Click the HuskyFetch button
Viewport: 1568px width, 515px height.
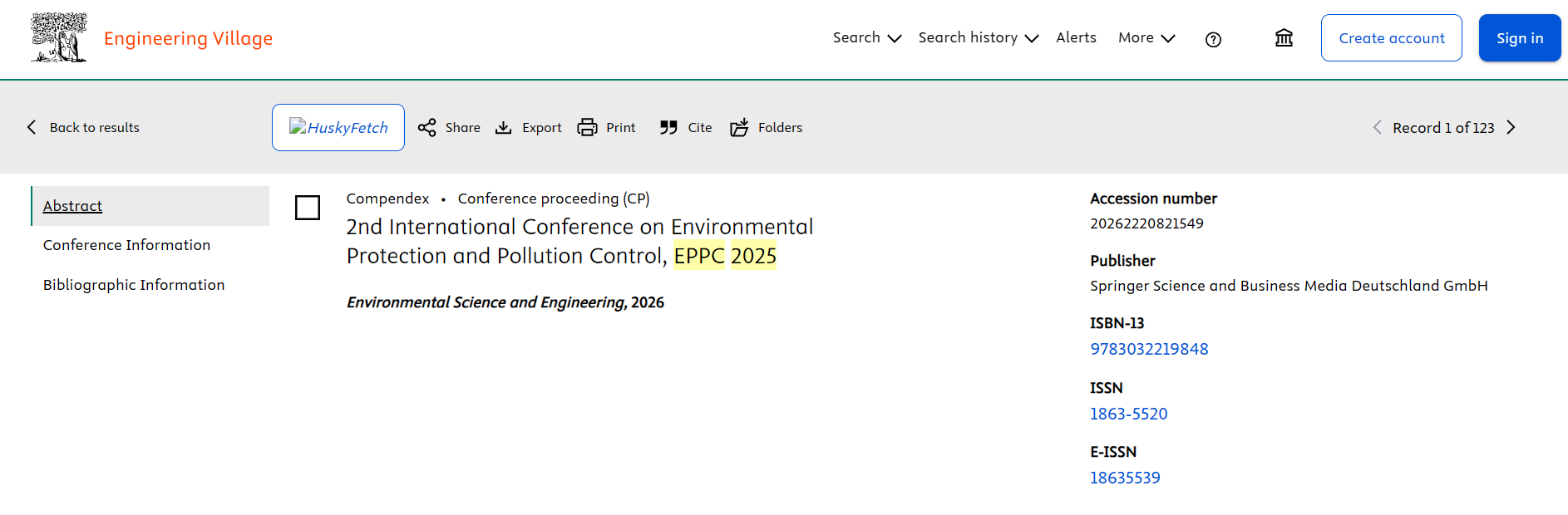click(338, 127)
